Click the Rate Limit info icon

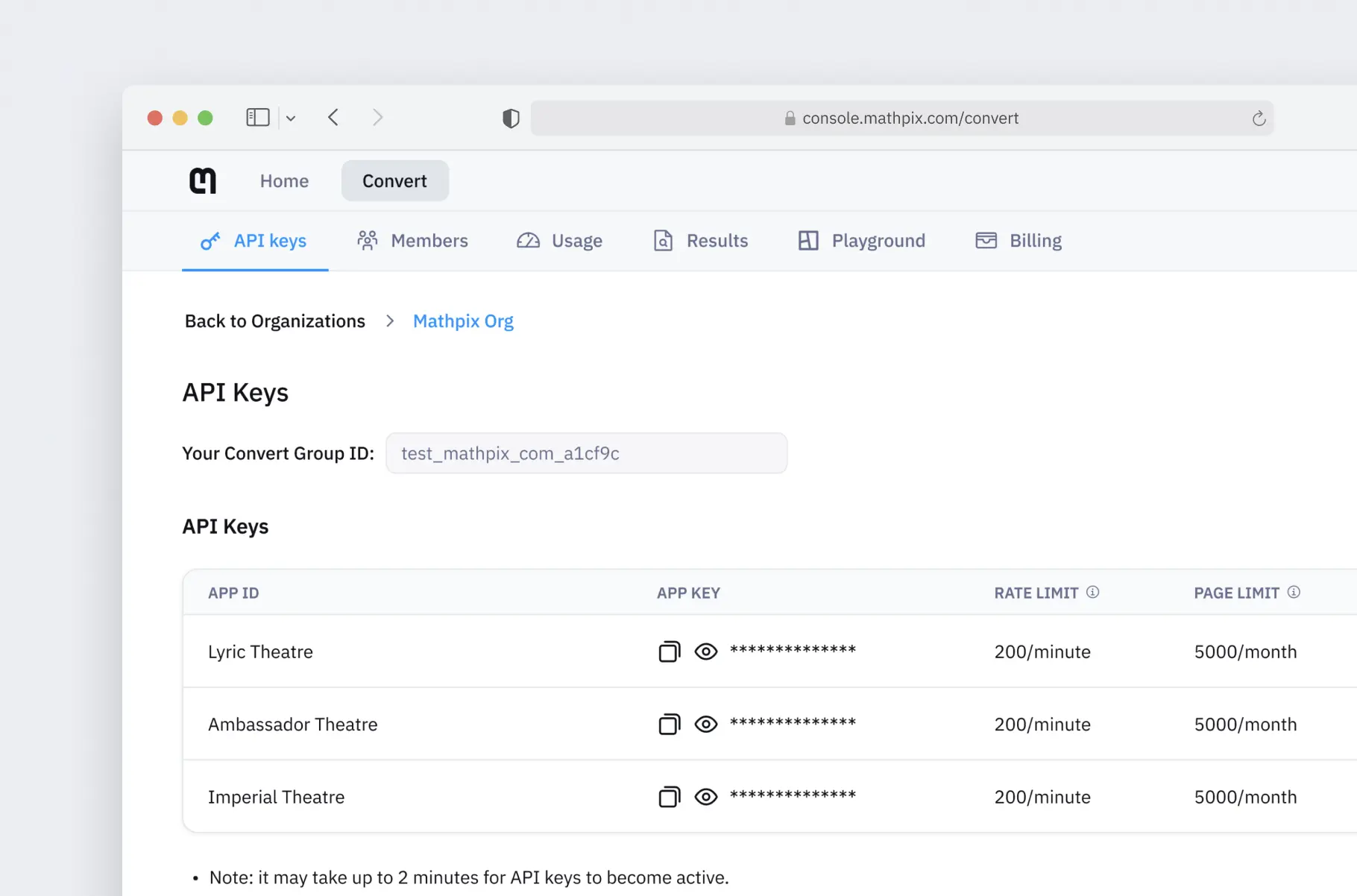1092,592
